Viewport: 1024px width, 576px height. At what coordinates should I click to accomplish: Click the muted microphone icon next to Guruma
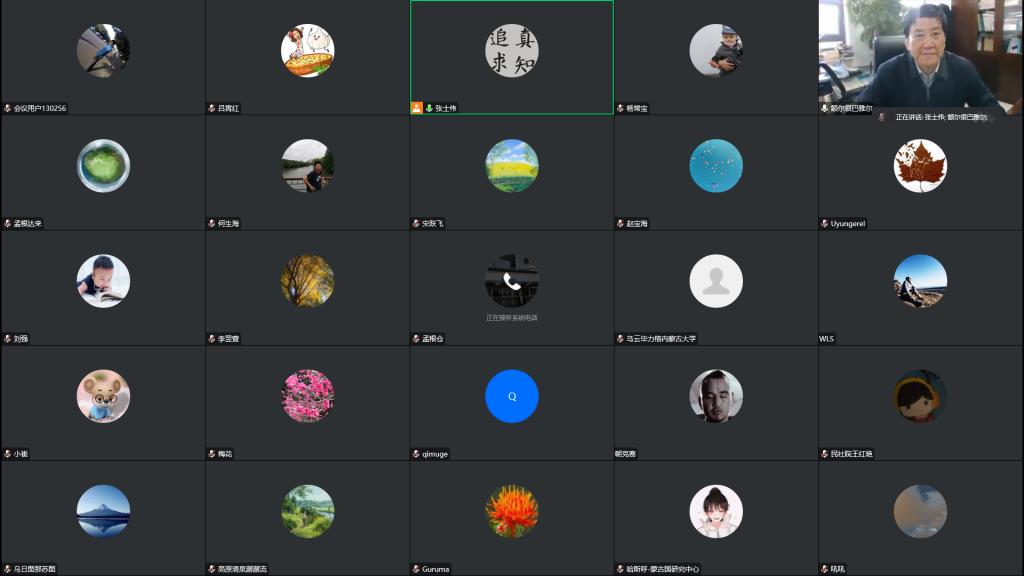pos(416,569)
